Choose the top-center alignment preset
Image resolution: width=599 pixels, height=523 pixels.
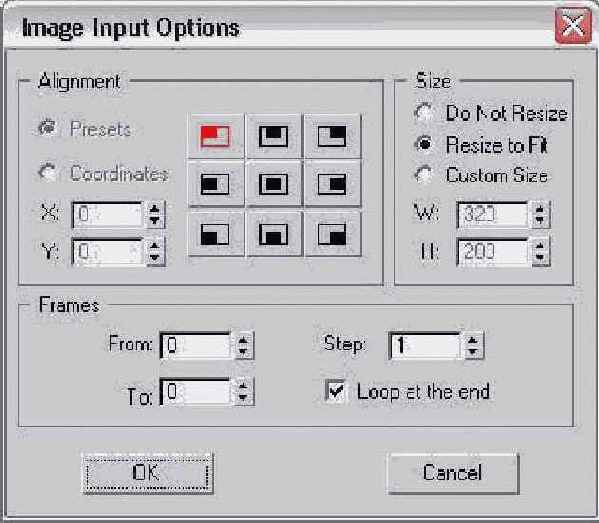[x=274, y=136]
